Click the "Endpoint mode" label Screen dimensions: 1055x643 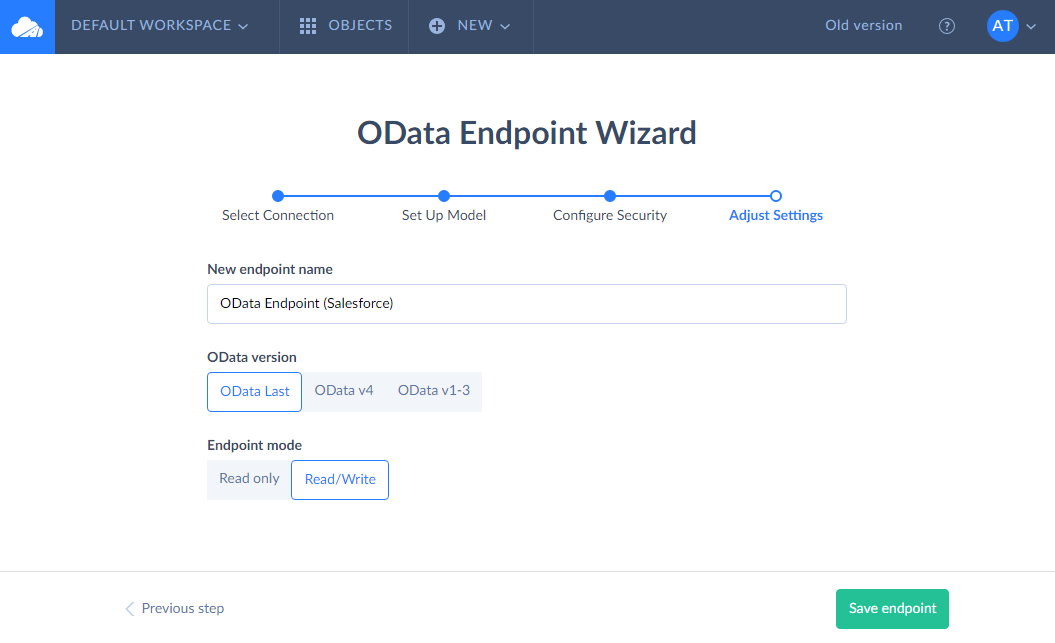pyautogui.click(x=254, y=445)
